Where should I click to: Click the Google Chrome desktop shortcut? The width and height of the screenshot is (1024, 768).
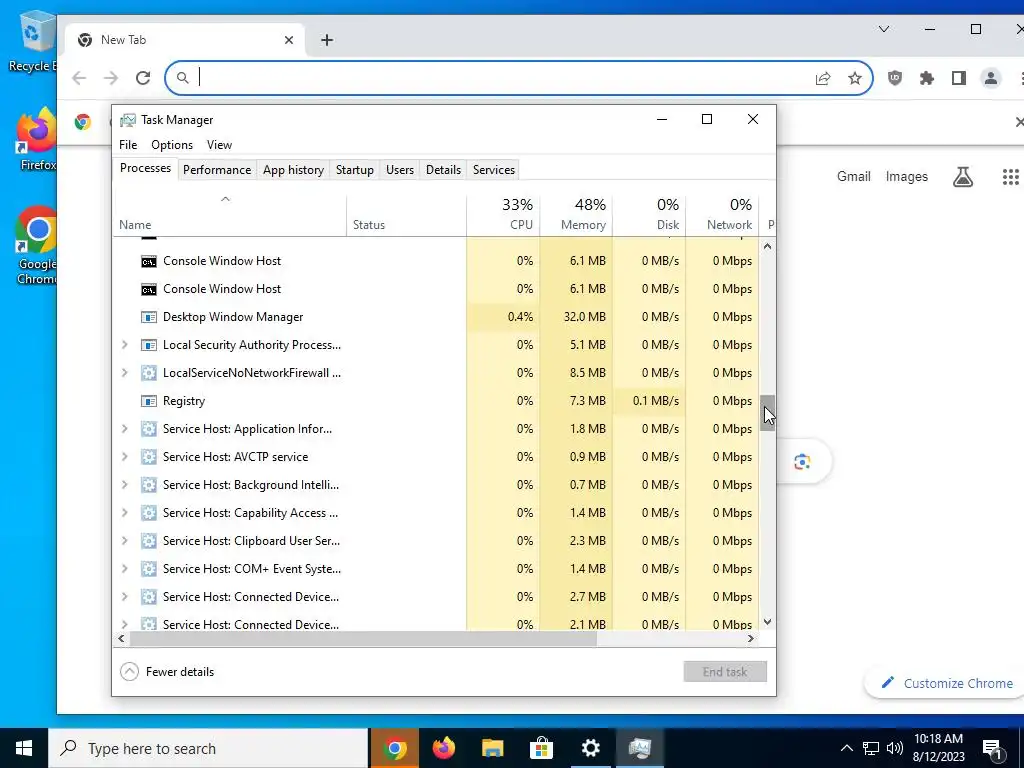(37, 246)
